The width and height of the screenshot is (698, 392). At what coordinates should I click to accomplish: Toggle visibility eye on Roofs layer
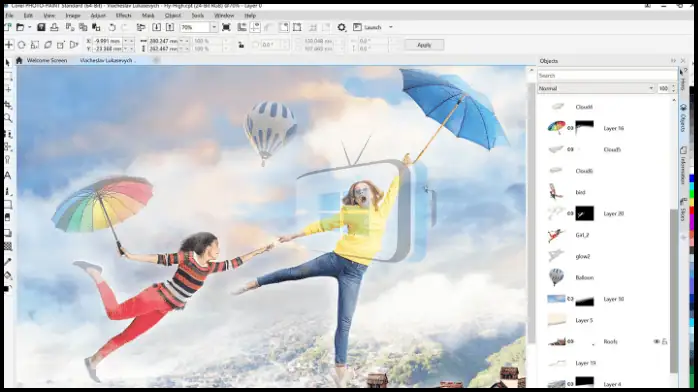(x=656, y=342)
